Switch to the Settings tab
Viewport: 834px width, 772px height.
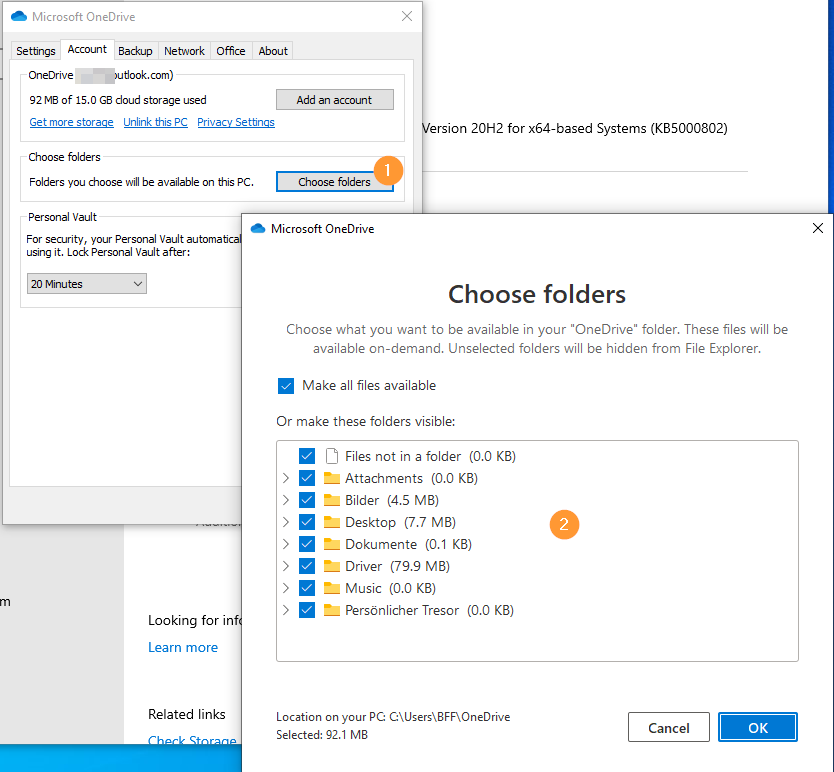tap(36, 51)
